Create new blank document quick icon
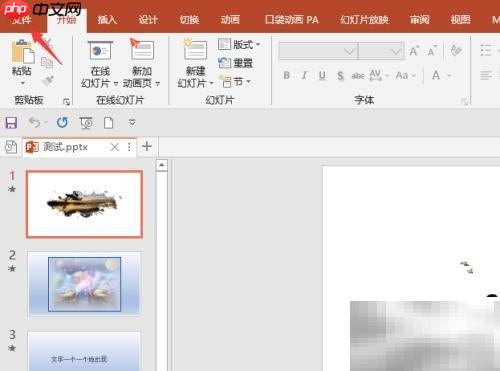 click(x=109, y=123)
